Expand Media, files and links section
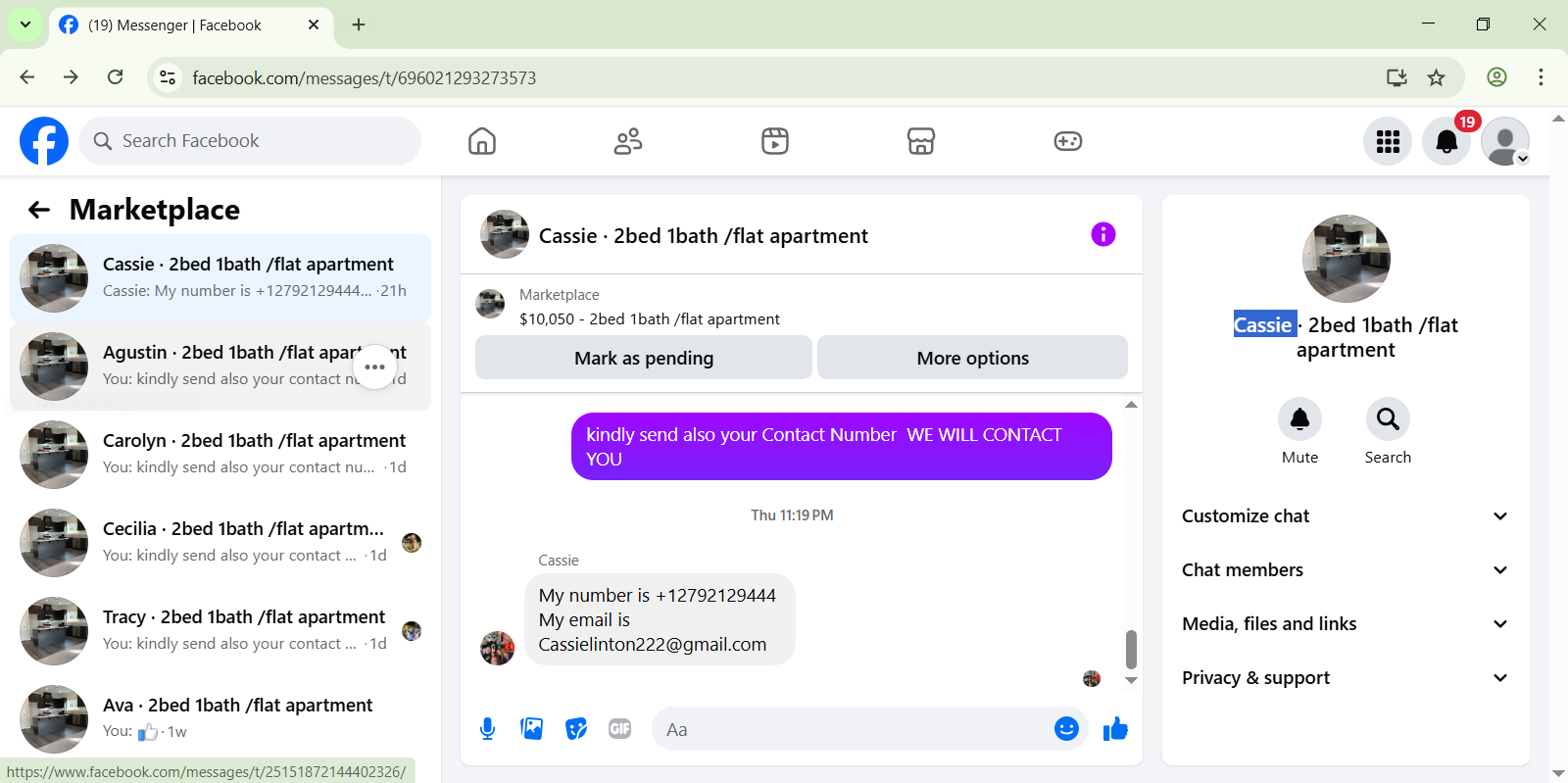This screenshot has height=783, width=1568. click(1346, 624)
